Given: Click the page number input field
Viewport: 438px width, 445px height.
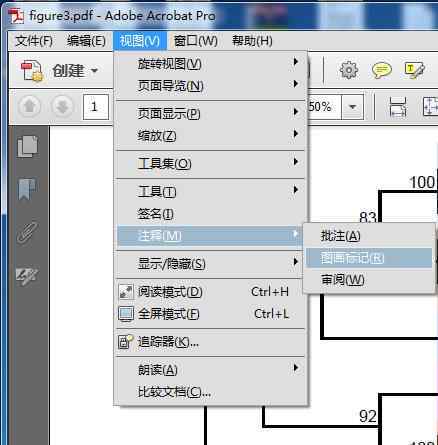Looking at the screenshot, I should tap(96, 107).
